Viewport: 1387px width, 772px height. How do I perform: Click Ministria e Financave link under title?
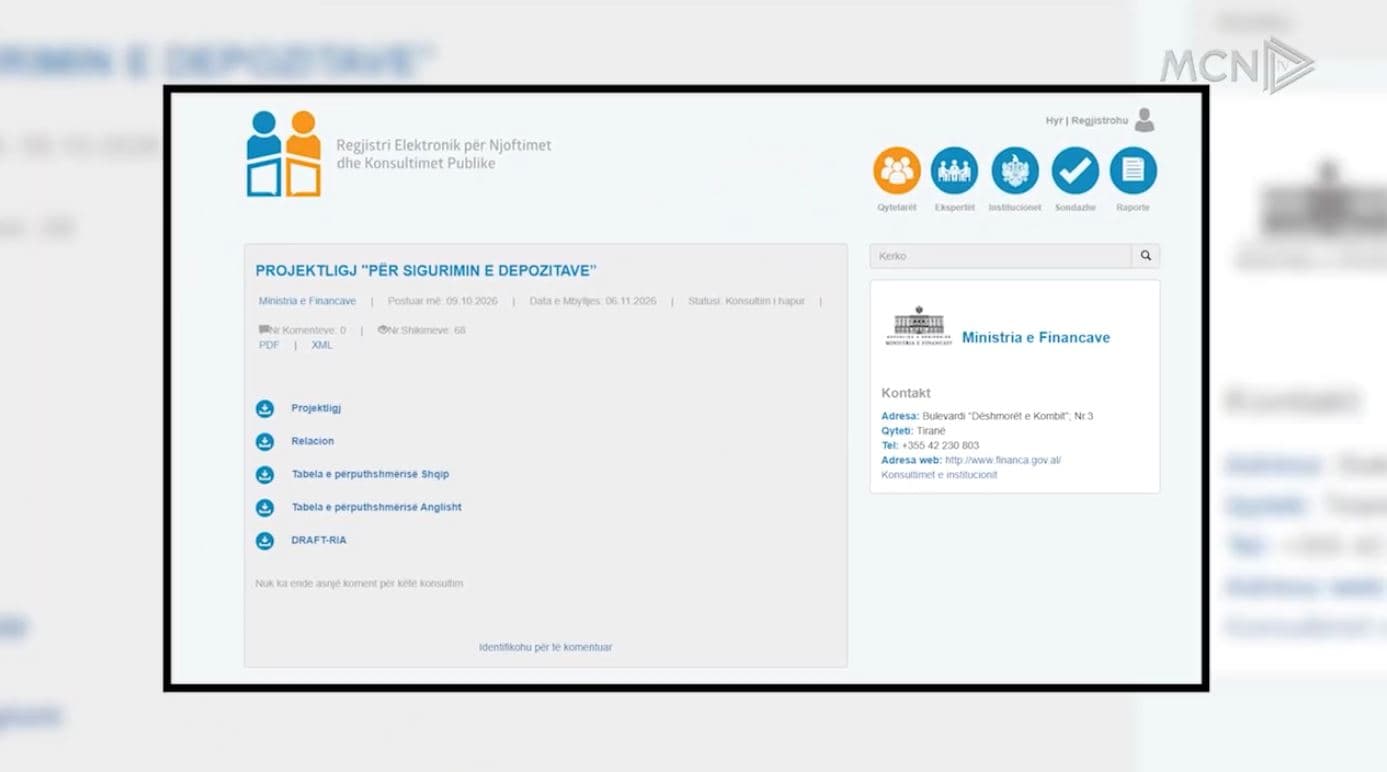tap(307, 301)
